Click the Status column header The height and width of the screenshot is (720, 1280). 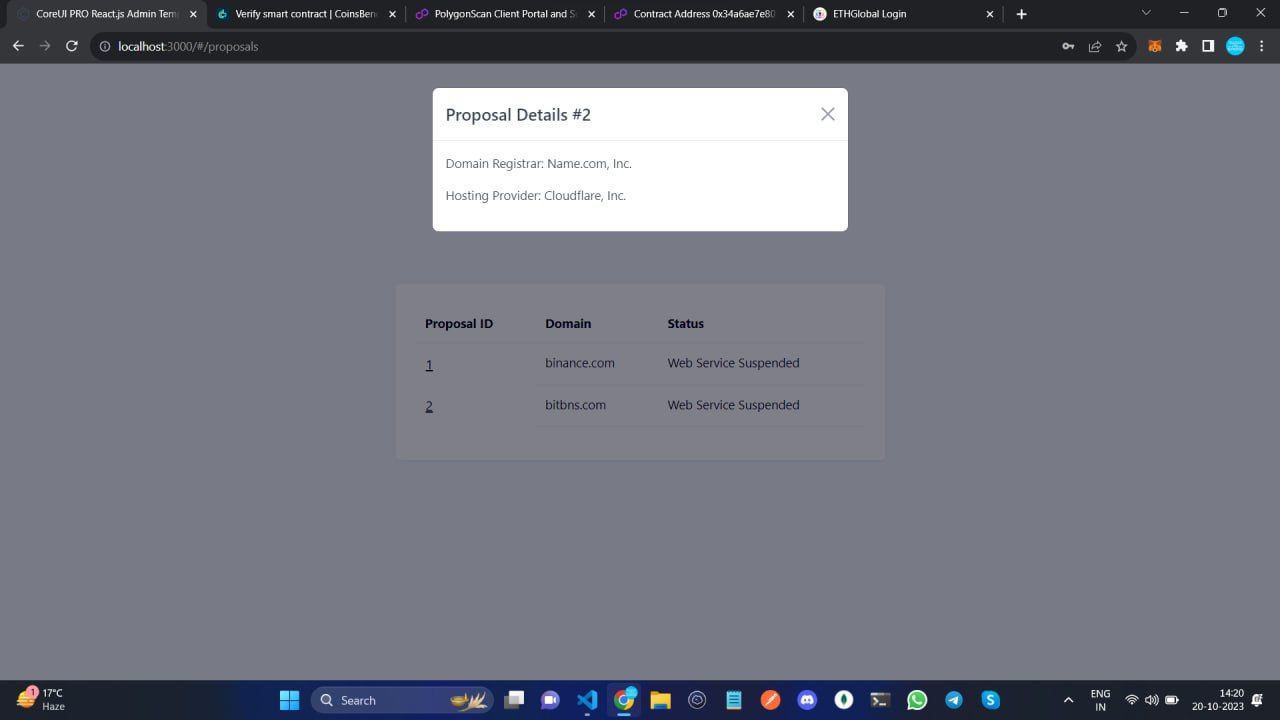[686, 324]
